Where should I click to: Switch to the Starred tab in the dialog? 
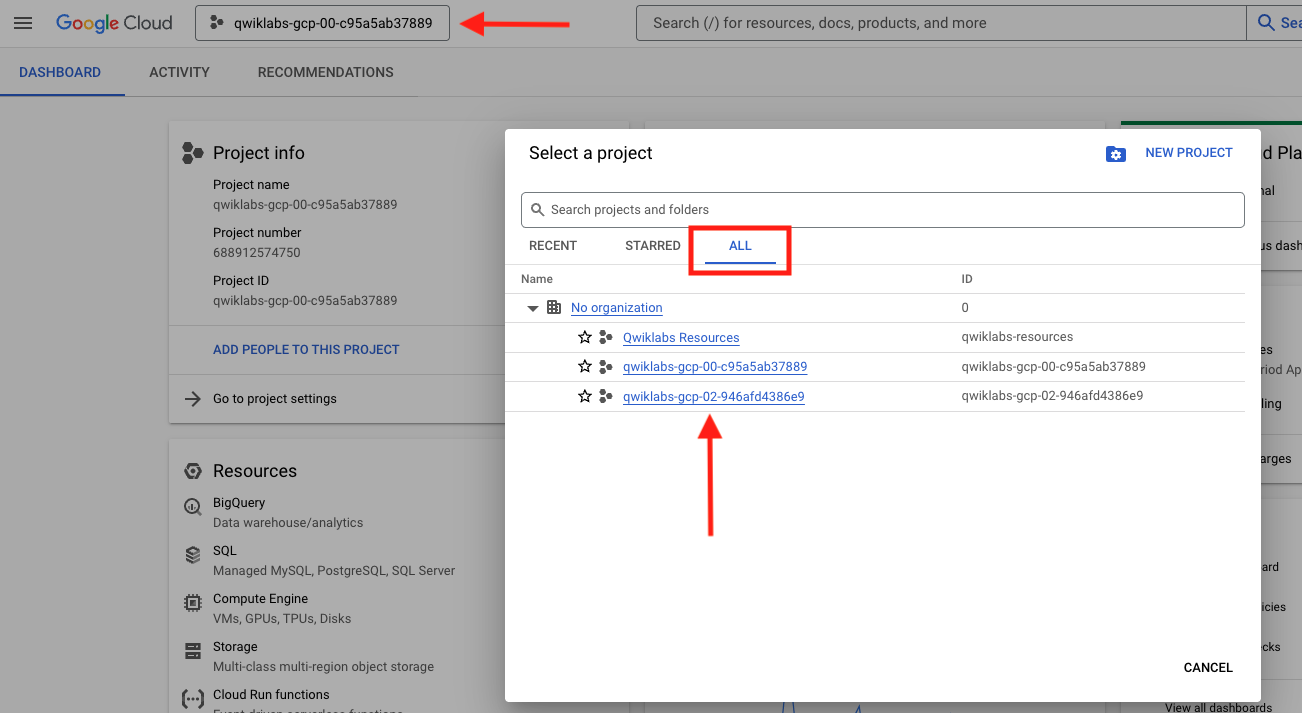click(x=653, y=246)
